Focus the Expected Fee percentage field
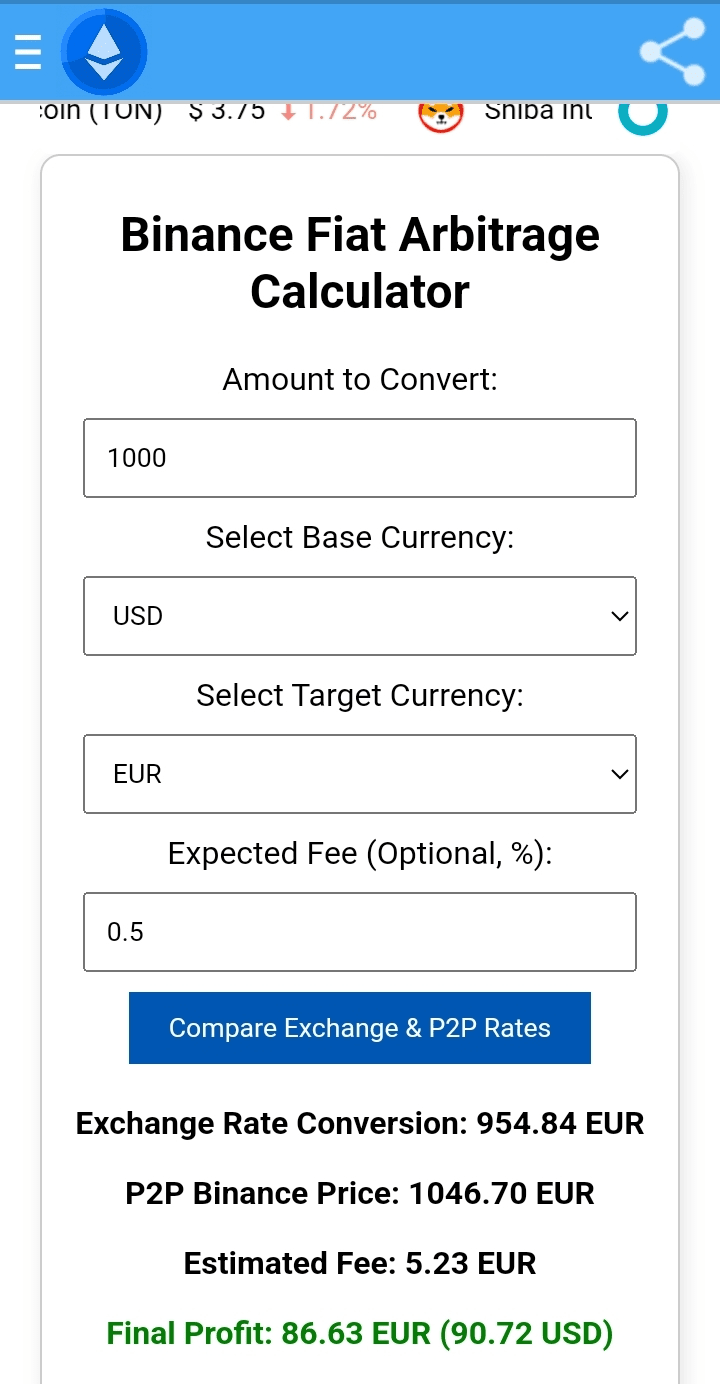 pyautogui.click(x=360, y=932)
